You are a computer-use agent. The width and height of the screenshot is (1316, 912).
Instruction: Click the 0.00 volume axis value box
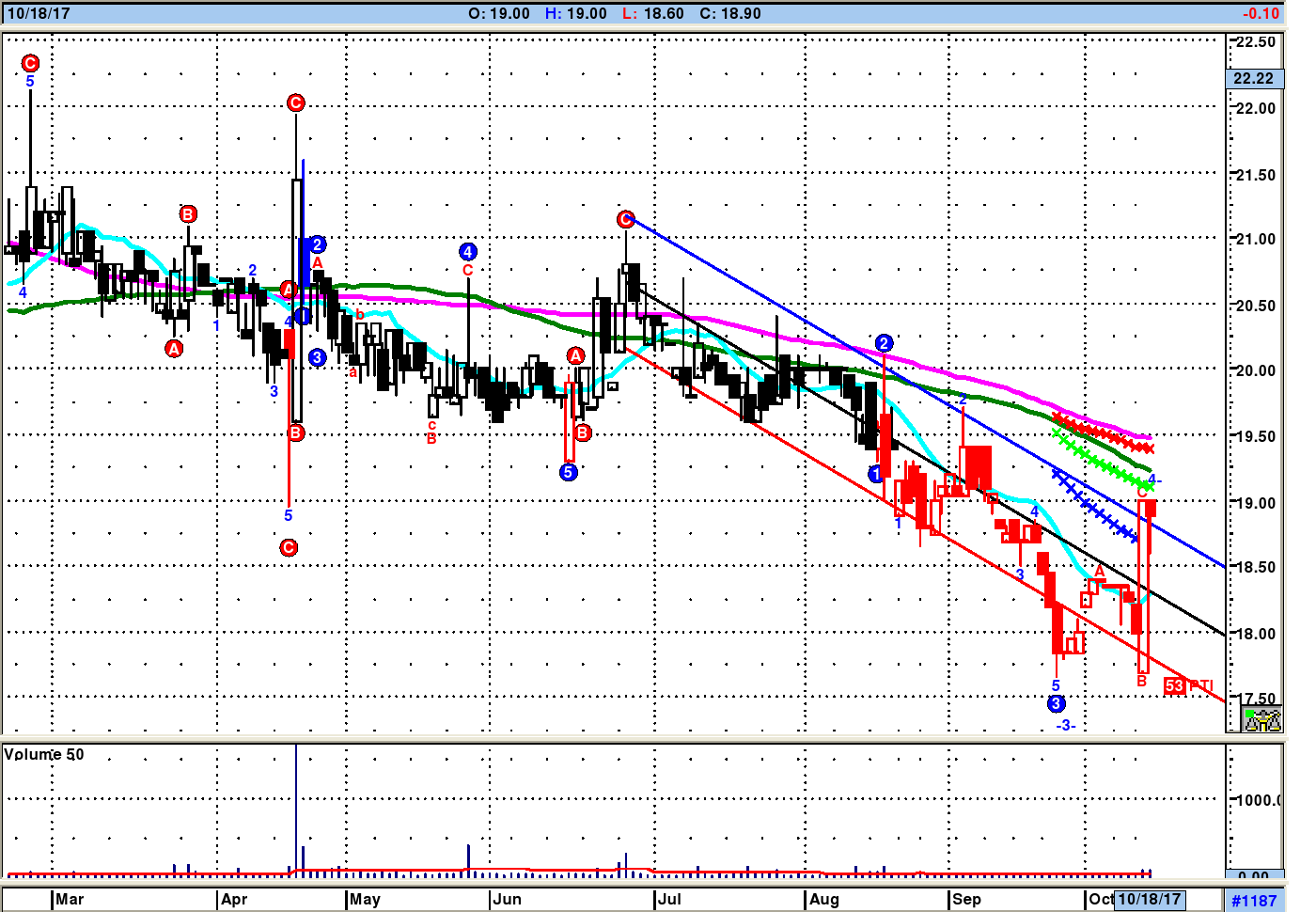click(x=1254, y=875)
